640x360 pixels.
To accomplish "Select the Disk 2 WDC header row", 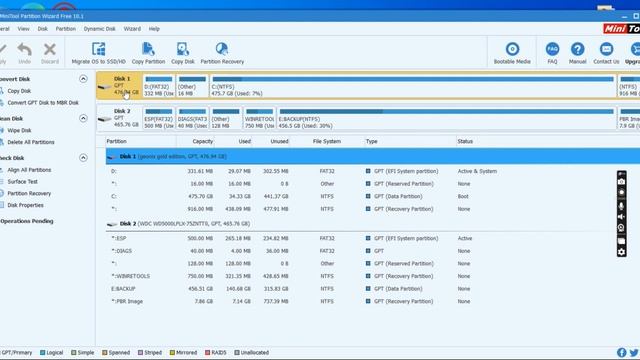I will (x=373, y=224).
